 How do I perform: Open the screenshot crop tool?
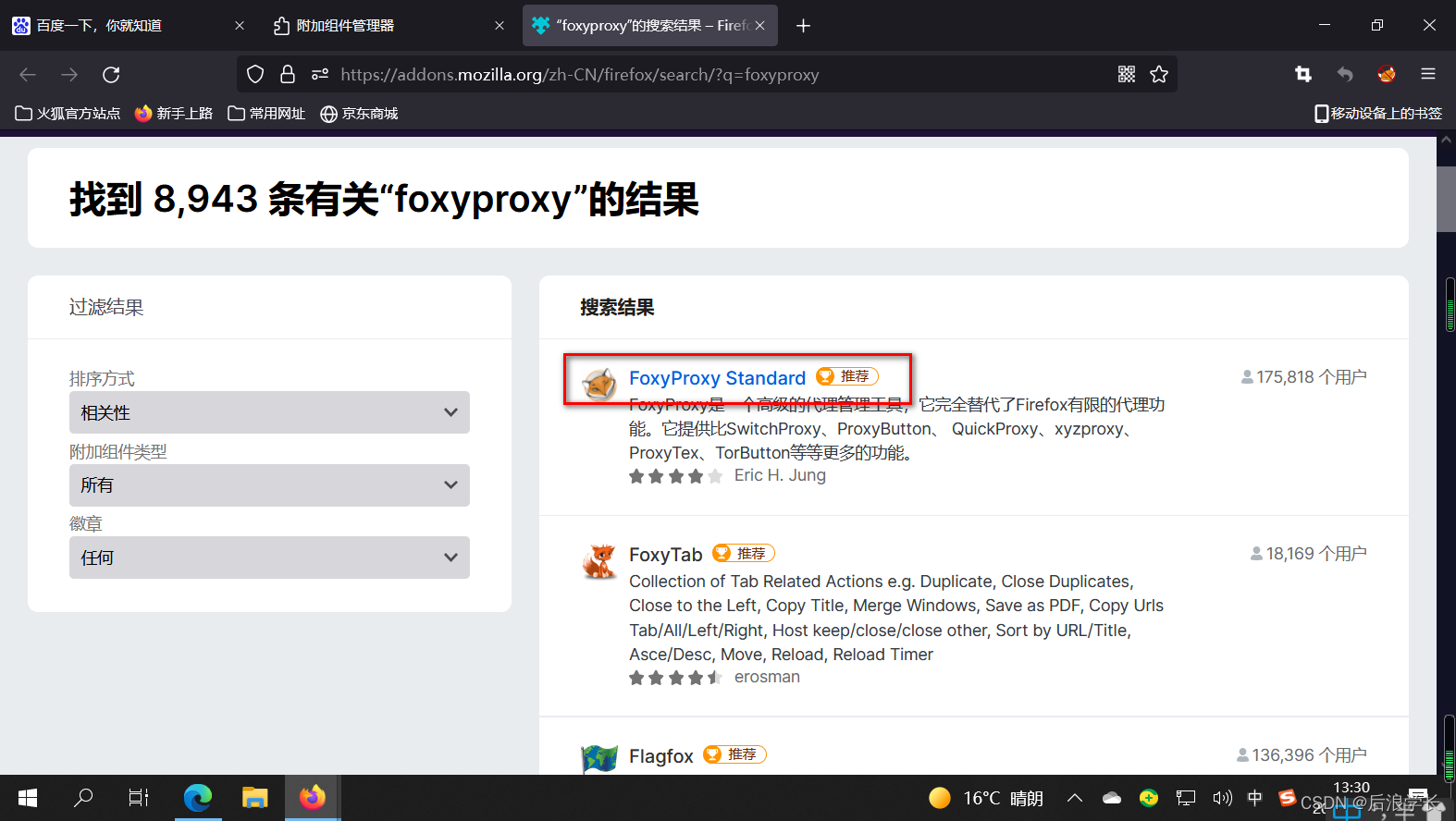click(1303, 75)
